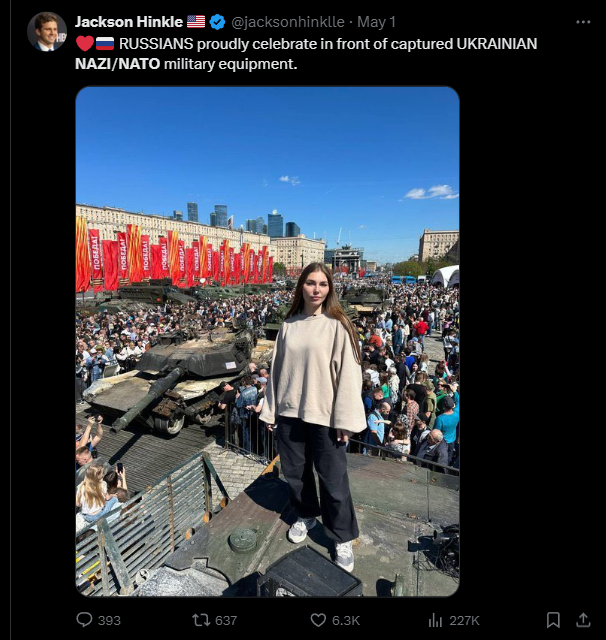Click the US flag emoji beside name

pos(196,22)
